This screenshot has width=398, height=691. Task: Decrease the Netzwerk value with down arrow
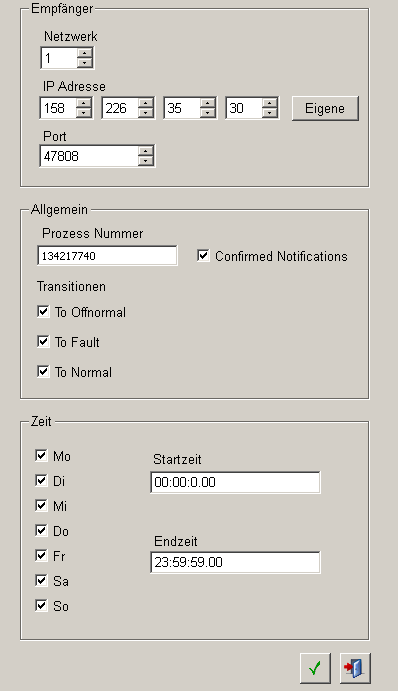(85, 63)
